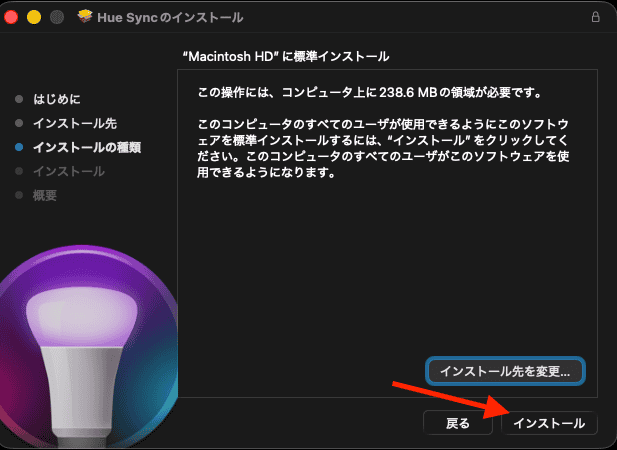Click the Hue light bulb image
Screen dimensions: 617x450
point(89,347)
